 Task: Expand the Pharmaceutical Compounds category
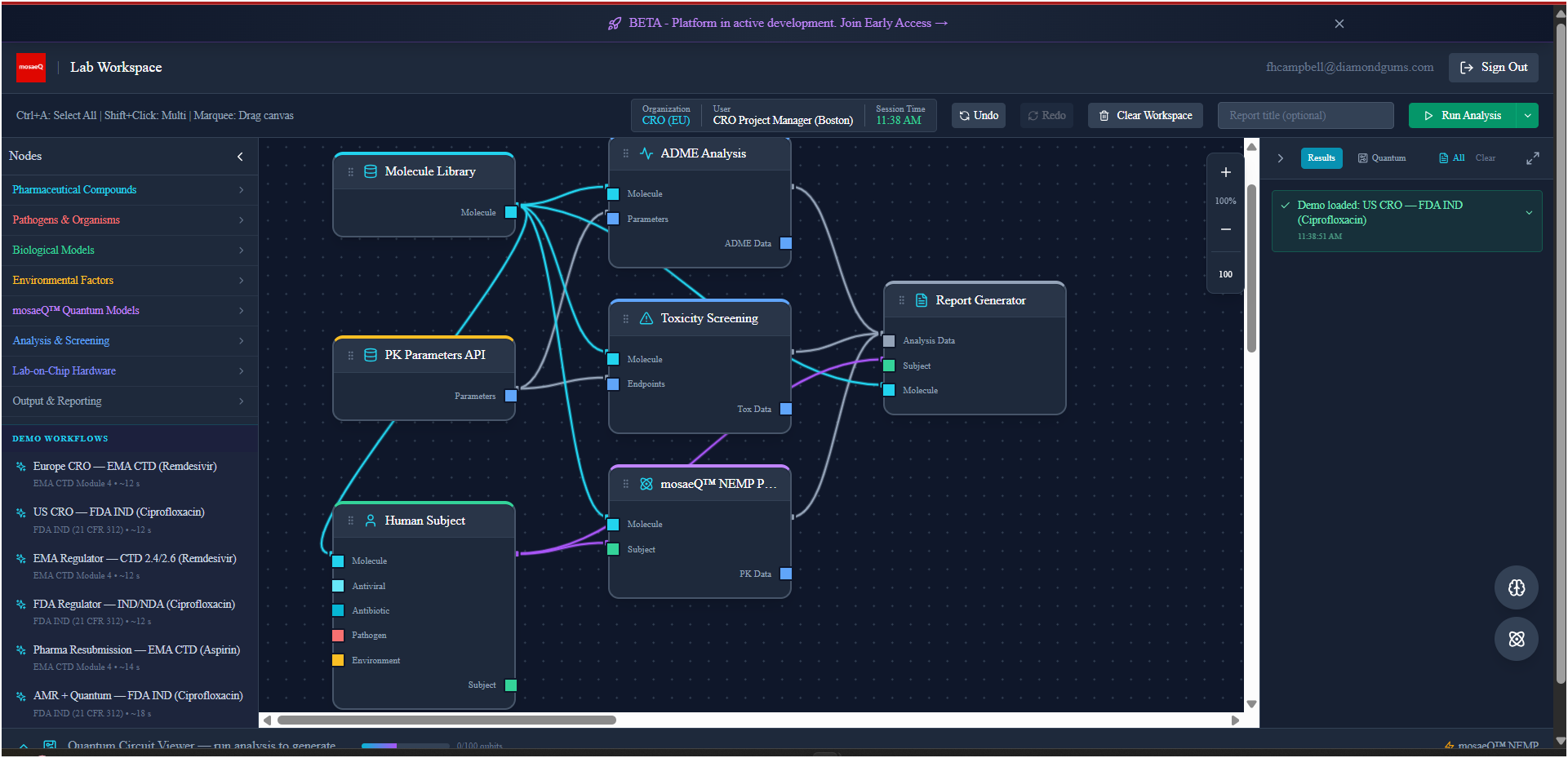click(x=129, y=190)
